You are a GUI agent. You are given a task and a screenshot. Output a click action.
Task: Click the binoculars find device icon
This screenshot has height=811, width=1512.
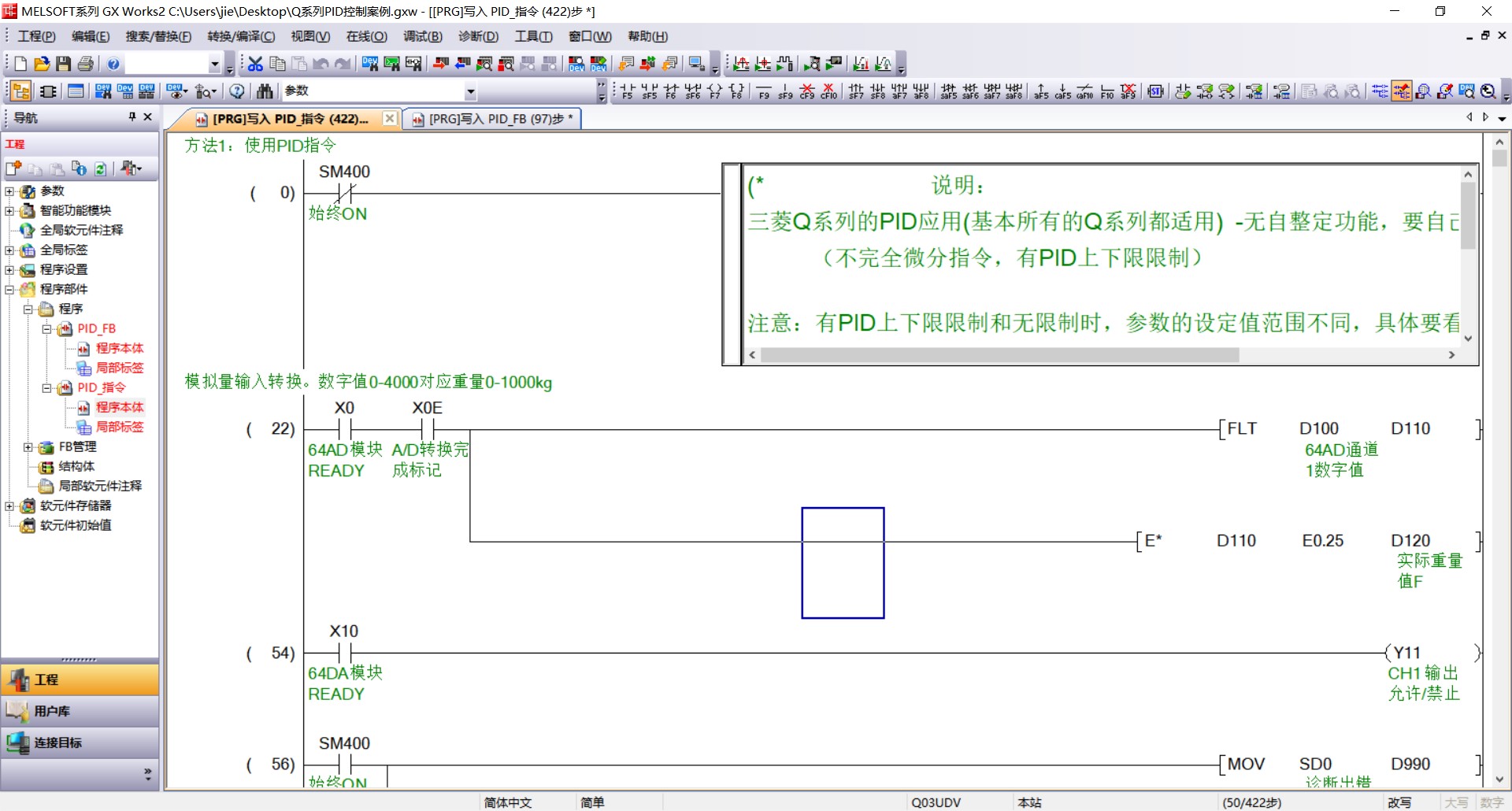[265, 91]
